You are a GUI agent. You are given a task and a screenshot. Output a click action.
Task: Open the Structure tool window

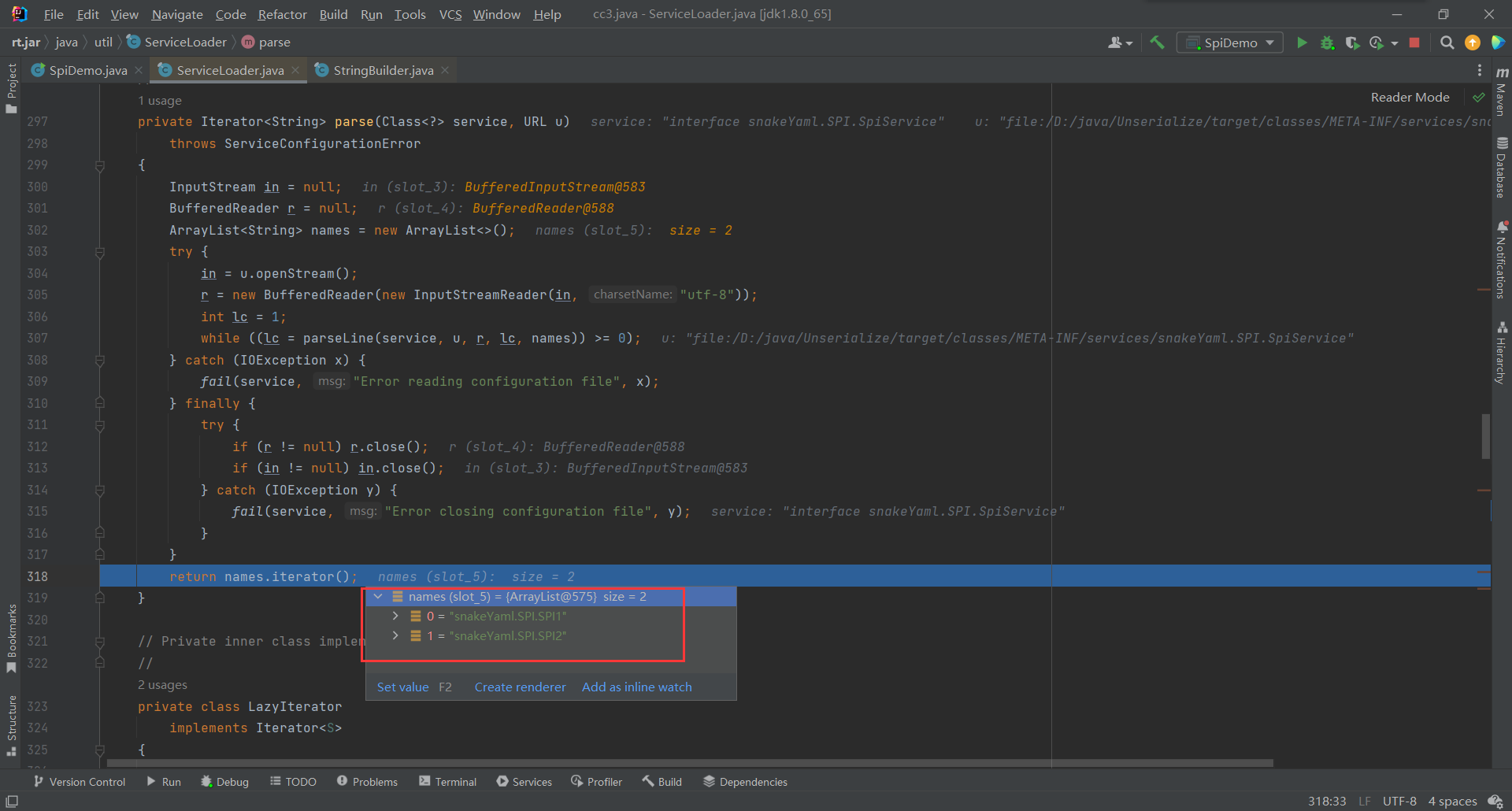tap(11, 725)
